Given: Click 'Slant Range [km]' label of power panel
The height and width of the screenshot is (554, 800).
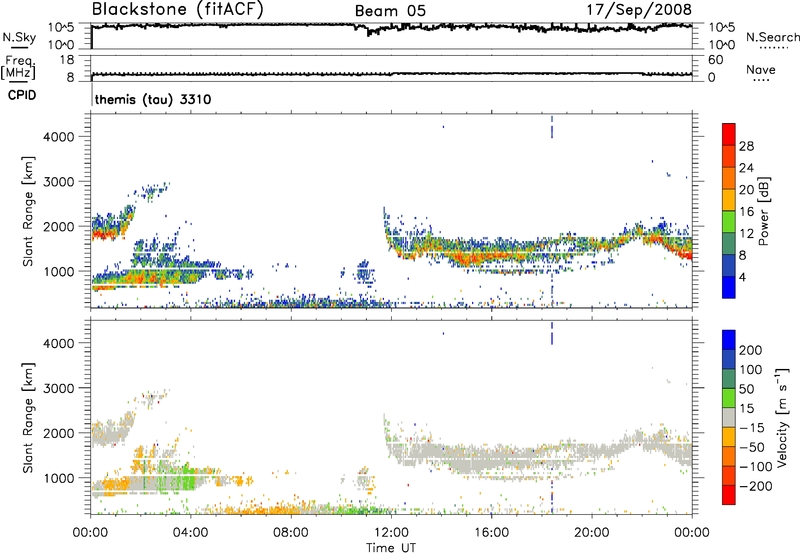Looking at the screenshot, I should (x=28, y=211).
